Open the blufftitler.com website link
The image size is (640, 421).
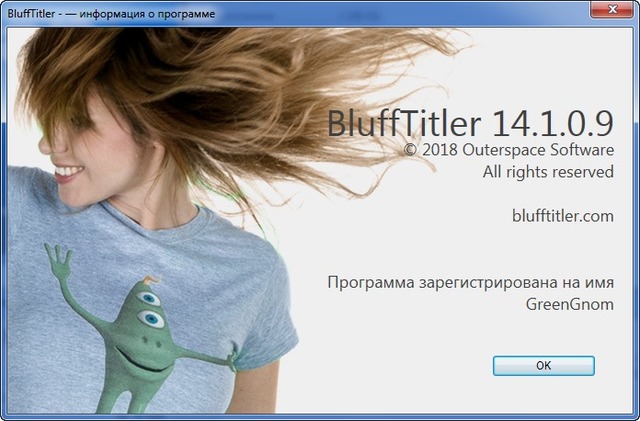coord(562,216)
